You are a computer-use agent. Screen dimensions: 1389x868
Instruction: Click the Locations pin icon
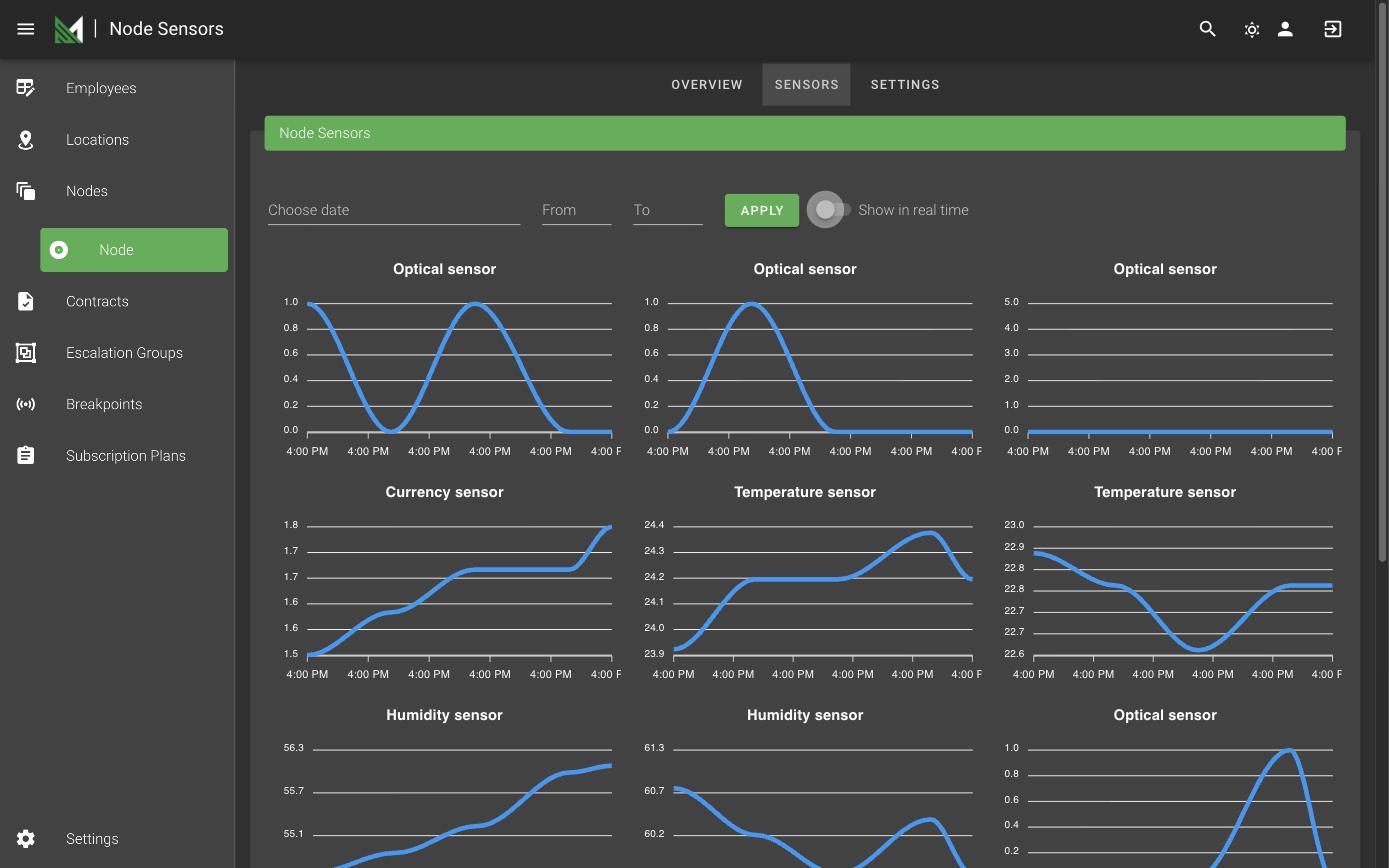(x=26, y=140)
